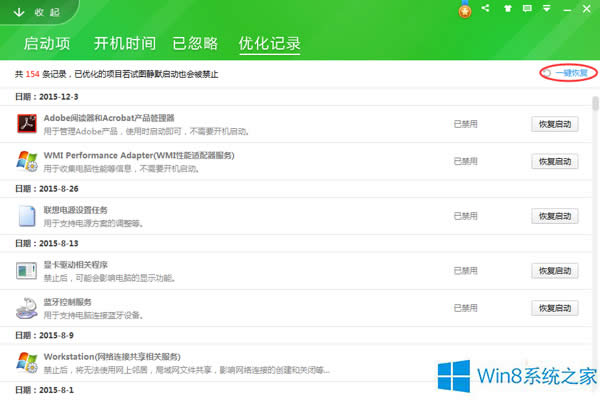Image resolution: width=600 pixels, height=400 pixels.
Task: Click the Workstation Windows icon
Action: point(27,362)
